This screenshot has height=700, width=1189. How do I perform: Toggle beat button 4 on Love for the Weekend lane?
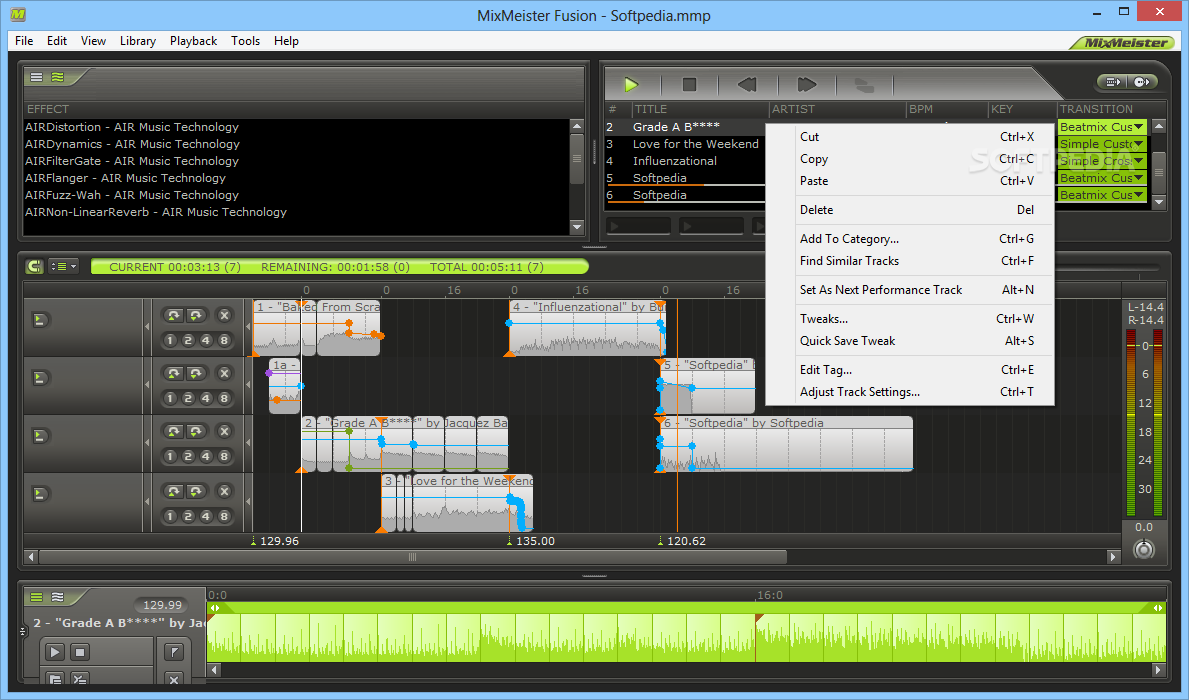(205, 516)
